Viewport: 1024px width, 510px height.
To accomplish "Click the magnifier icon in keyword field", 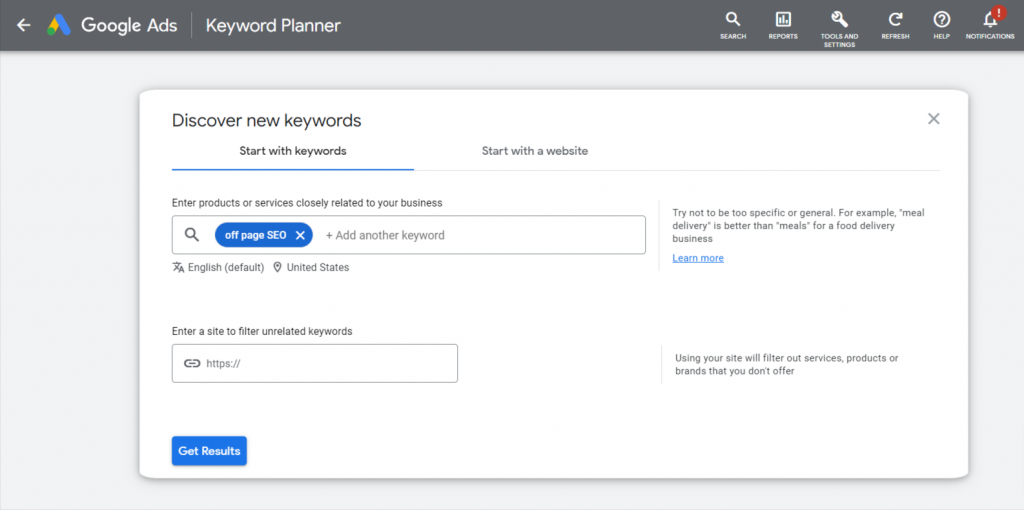I will [x=191, y=235].
